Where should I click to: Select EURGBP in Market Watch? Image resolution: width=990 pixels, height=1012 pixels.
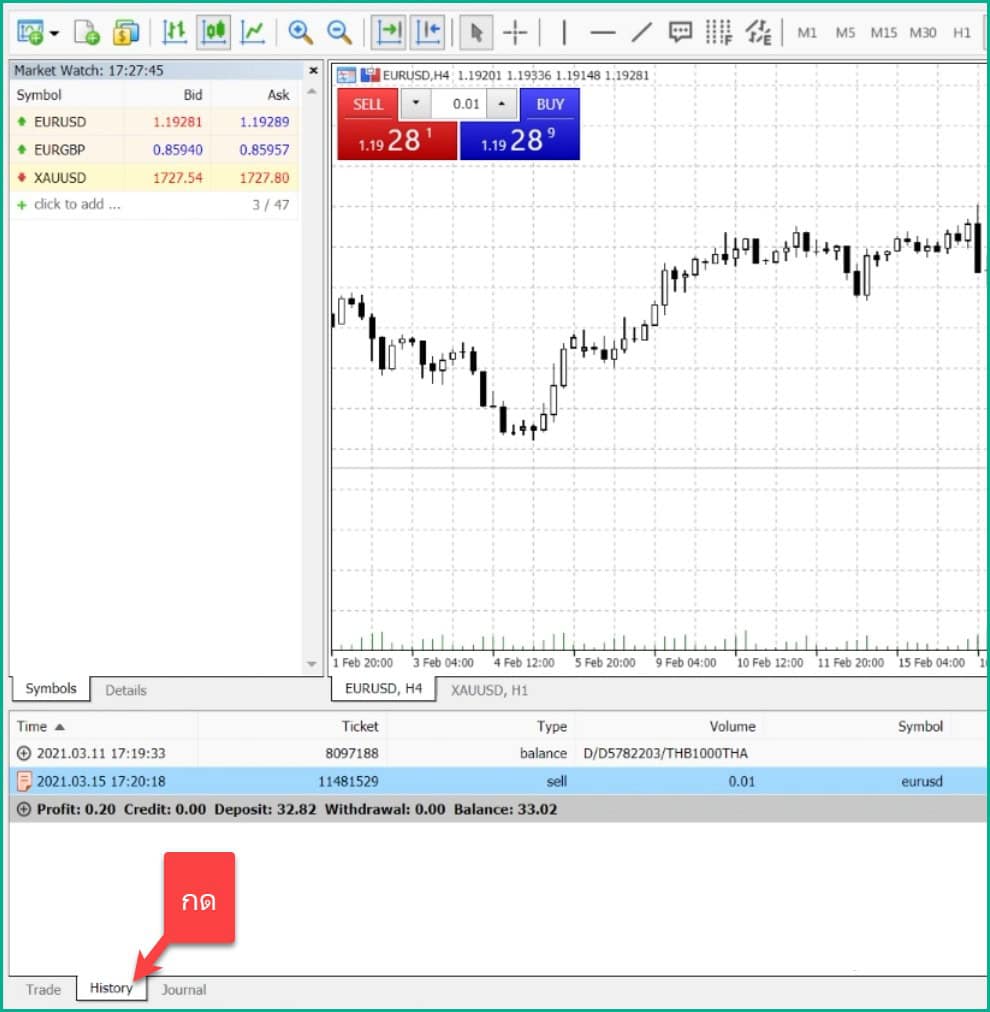tap(155, 150)
